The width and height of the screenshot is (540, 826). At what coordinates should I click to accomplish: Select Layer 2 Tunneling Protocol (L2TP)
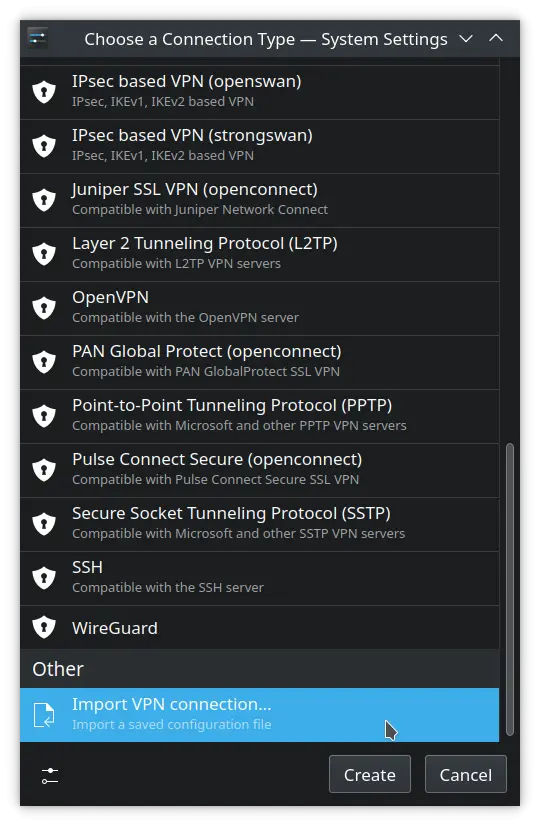click(259, 254)
